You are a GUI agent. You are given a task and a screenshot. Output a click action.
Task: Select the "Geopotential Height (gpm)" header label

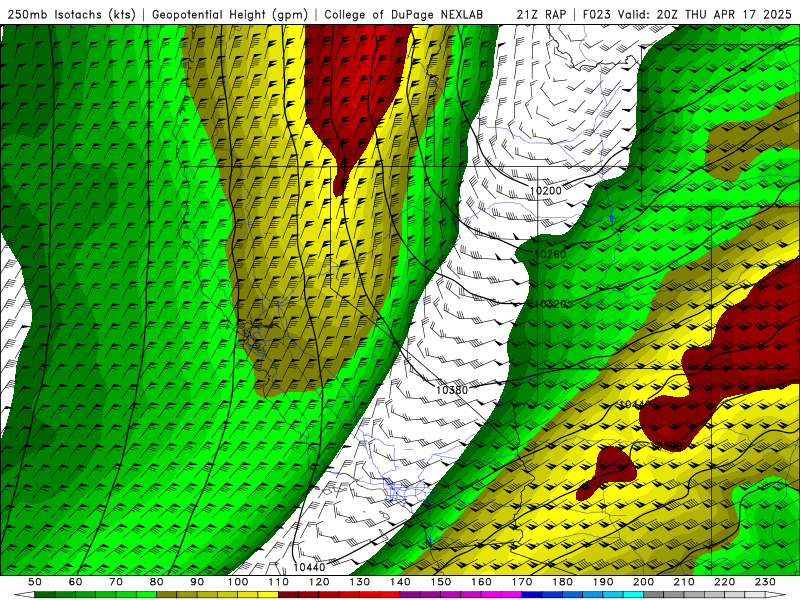pos(230,14)
